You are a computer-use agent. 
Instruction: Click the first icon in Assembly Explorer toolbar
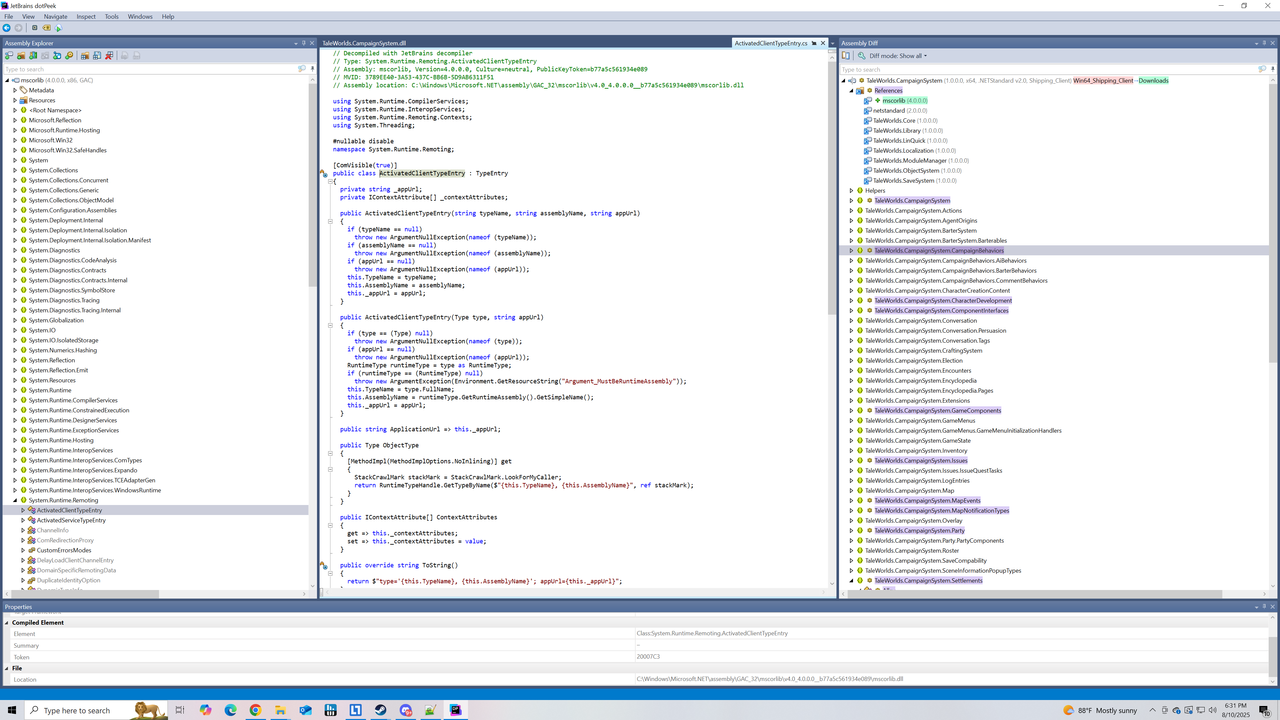[x=8, y=56]
